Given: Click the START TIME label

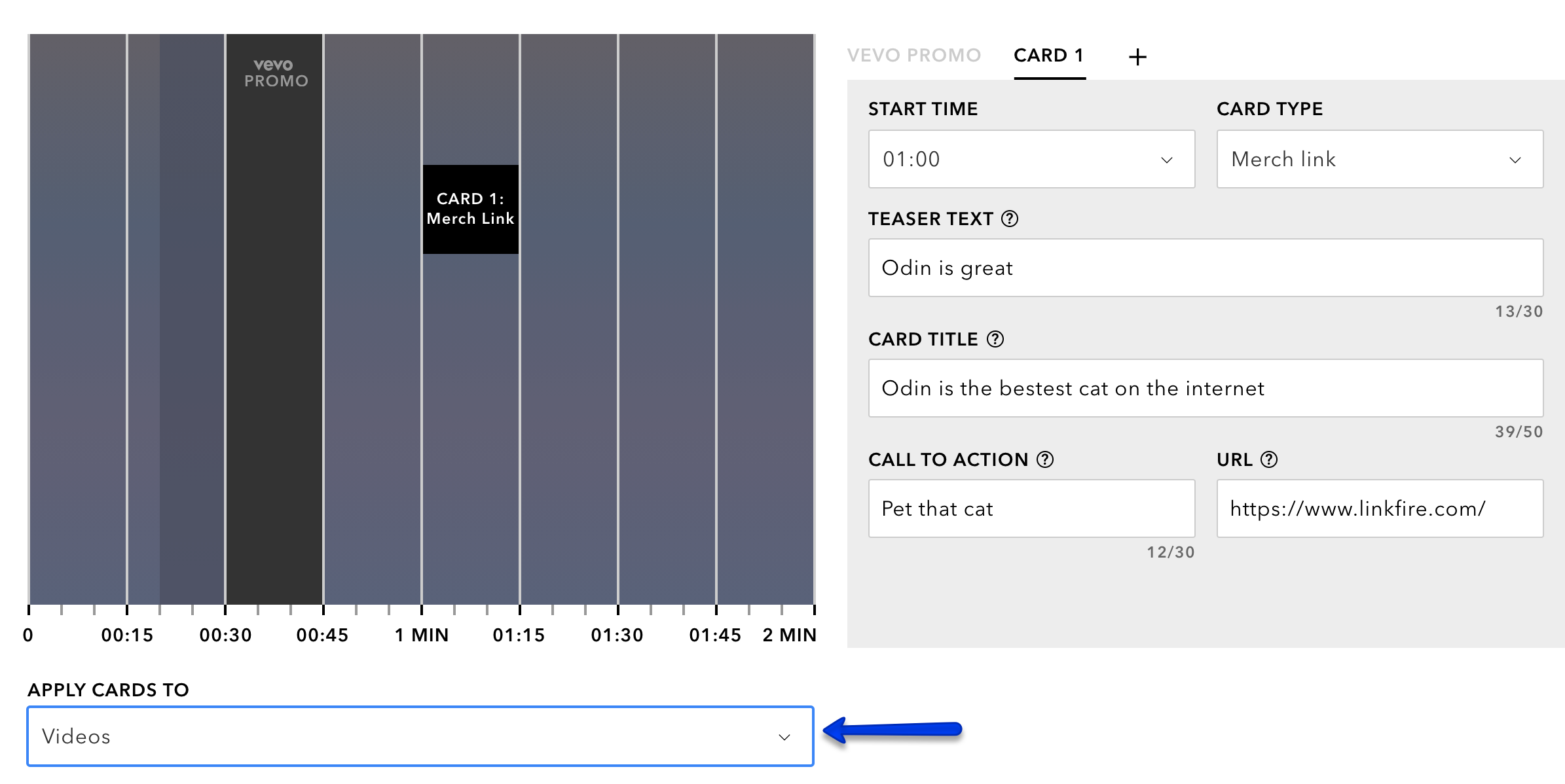Looking at the screenshot, I should (x=923, y=109).
